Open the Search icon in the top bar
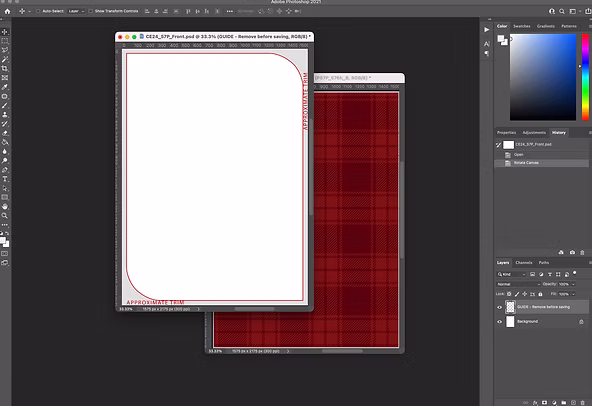Image resolution: width=592 pixels, height=406 pixels. tap(562, 11)
